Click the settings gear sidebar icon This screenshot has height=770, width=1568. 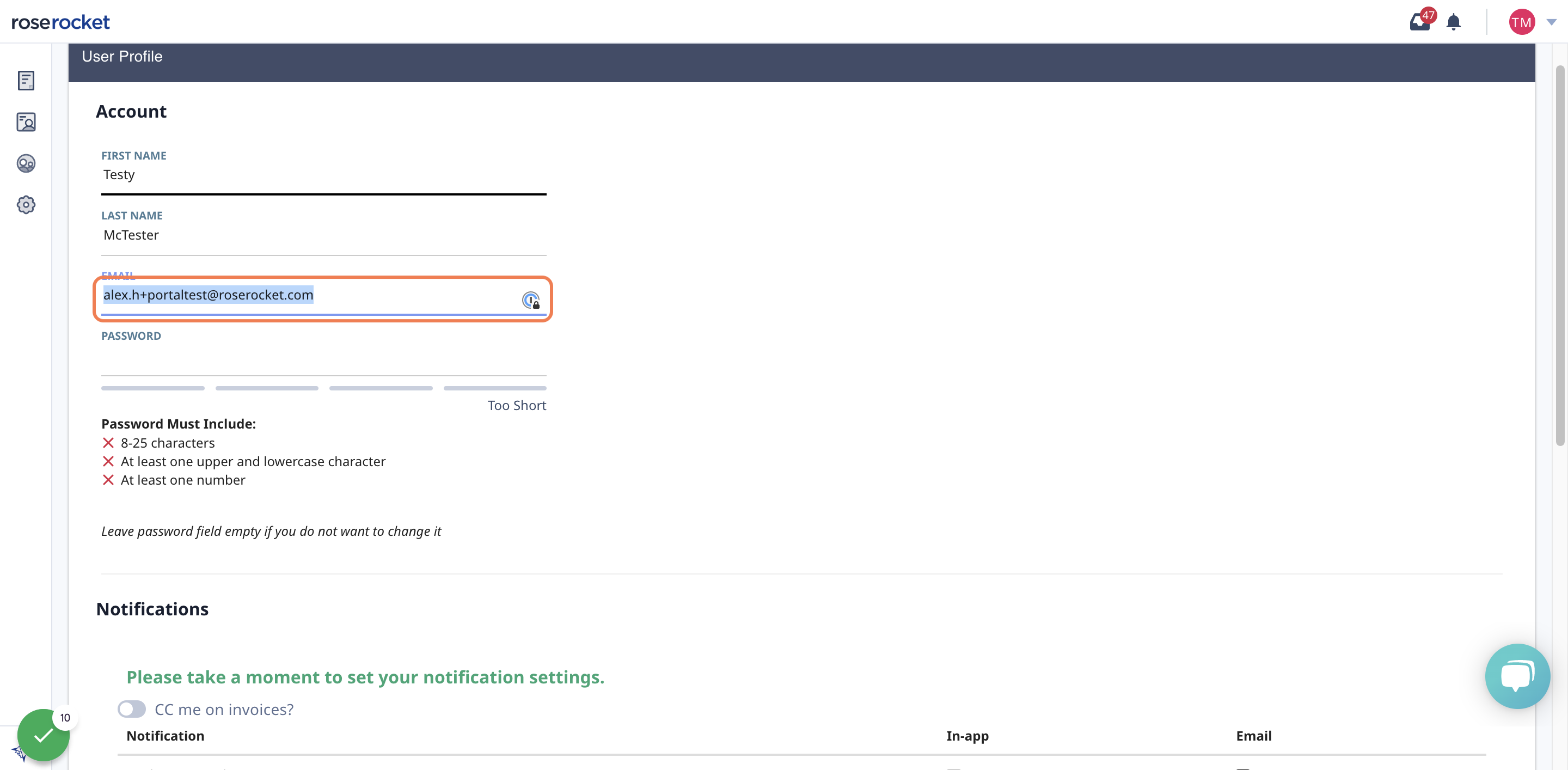coord(26,204)
